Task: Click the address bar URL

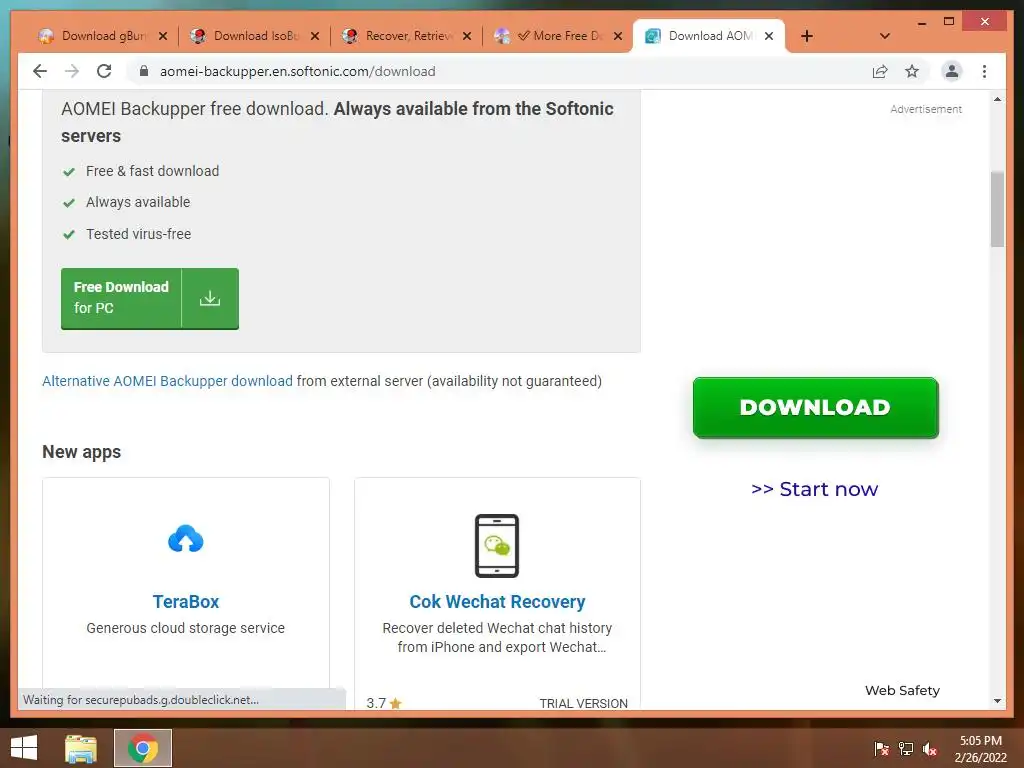Action: [298, 71]
